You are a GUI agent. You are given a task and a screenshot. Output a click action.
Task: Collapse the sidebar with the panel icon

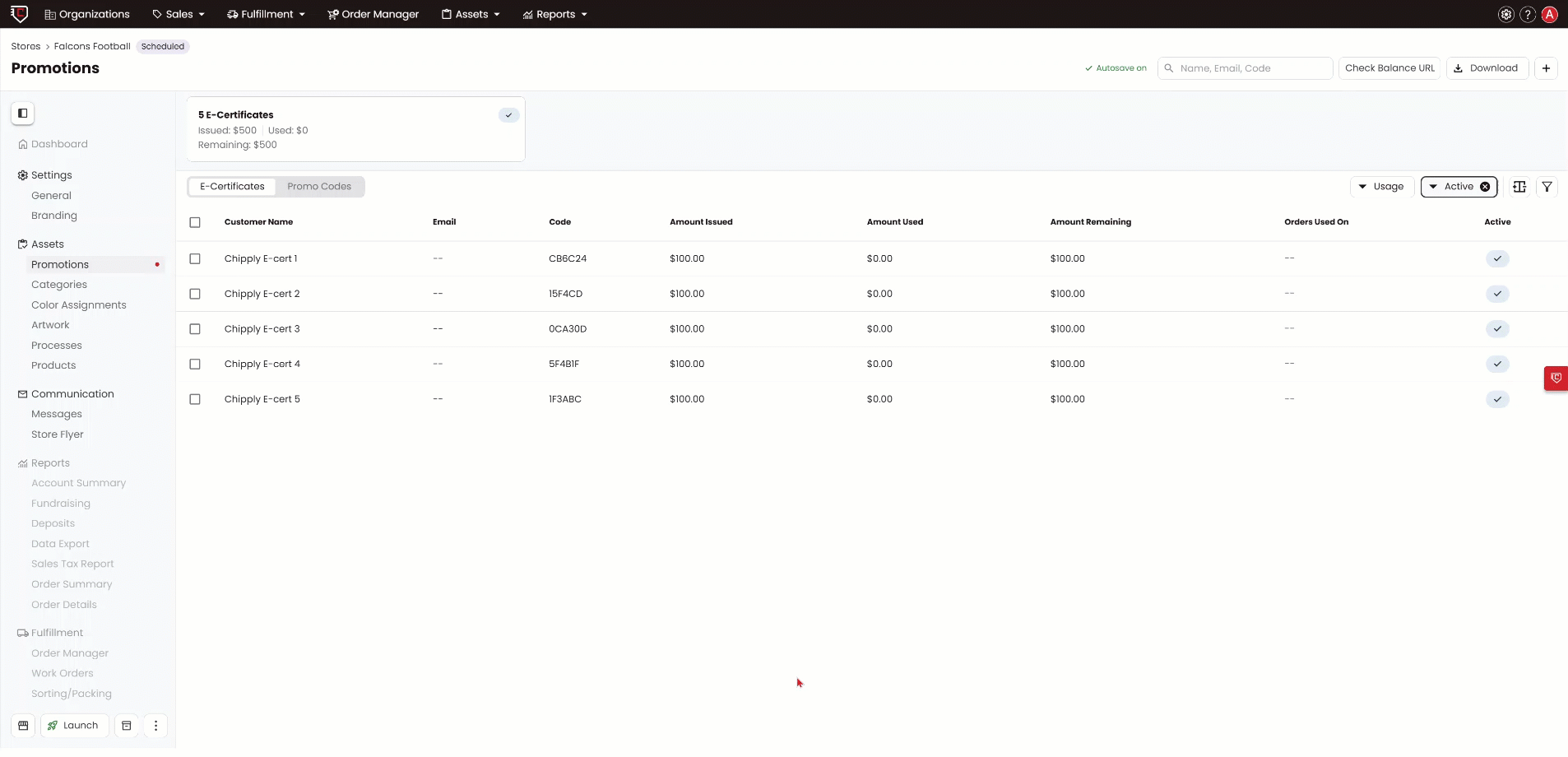pyautogui.click(x=23, y=114)
